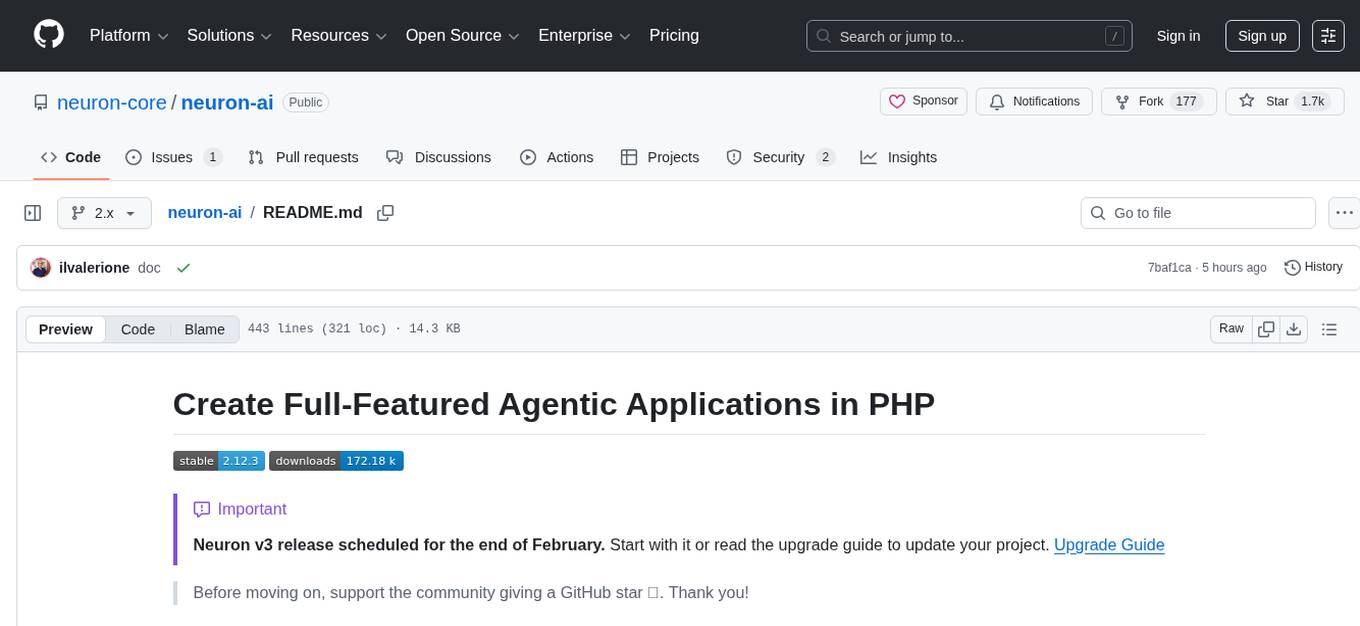Open the Issues tab
Image resolution: width=1360 pixels, height=626 pixels.
click(172, 157)
